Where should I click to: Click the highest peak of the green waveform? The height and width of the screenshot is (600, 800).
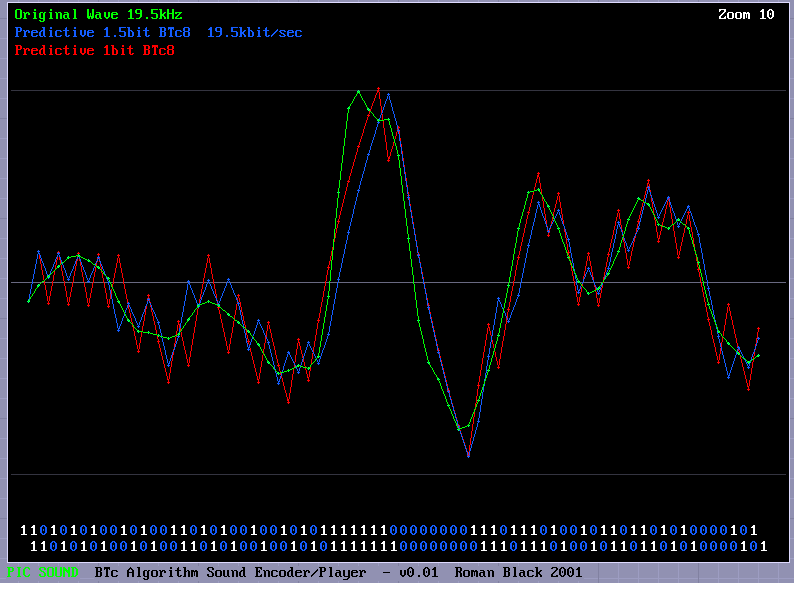coord(358,91)
